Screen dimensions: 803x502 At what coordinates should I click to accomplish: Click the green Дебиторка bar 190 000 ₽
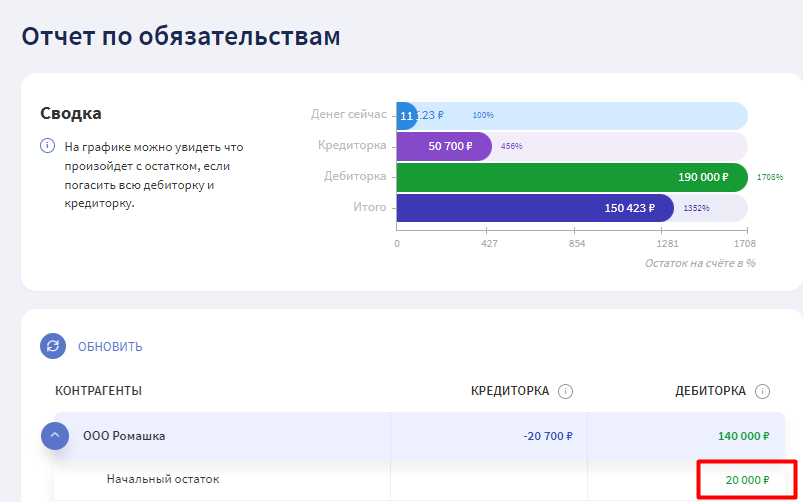point(572,177)
